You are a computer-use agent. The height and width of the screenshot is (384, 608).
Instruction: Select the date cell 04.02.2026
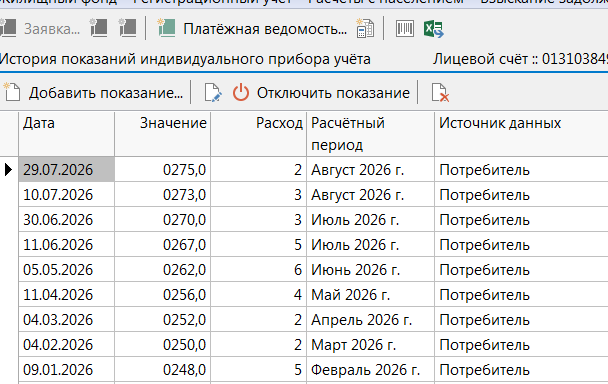coord(66,344)
